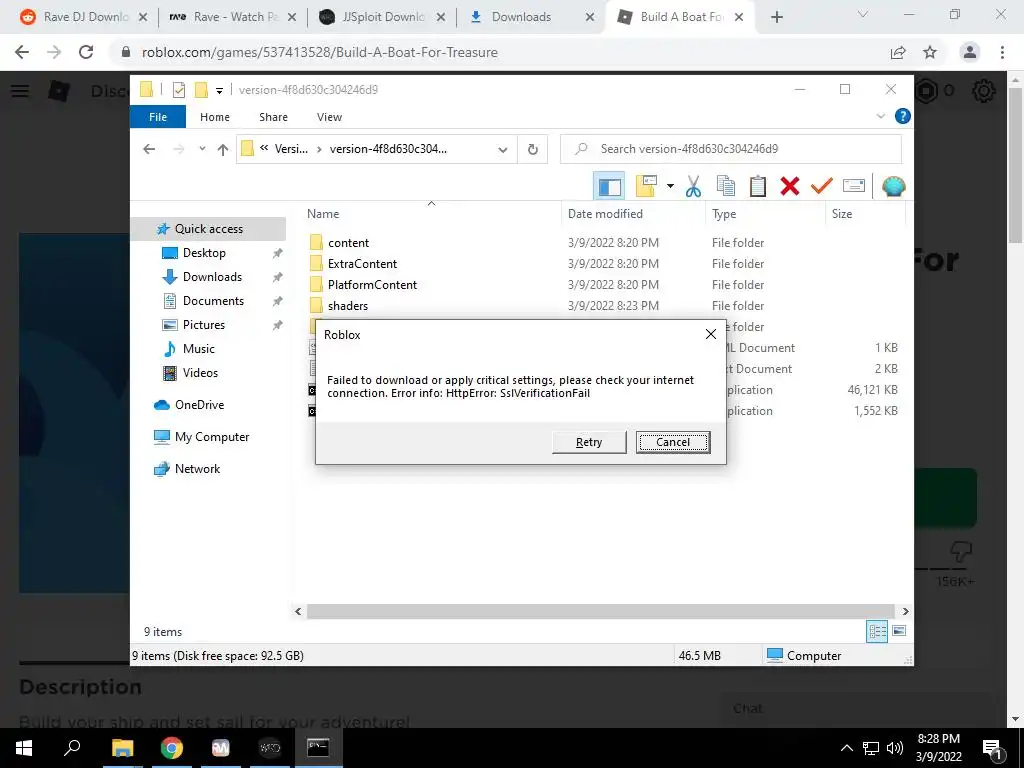
Task: Go up one folder level
Action: (223, 150)
